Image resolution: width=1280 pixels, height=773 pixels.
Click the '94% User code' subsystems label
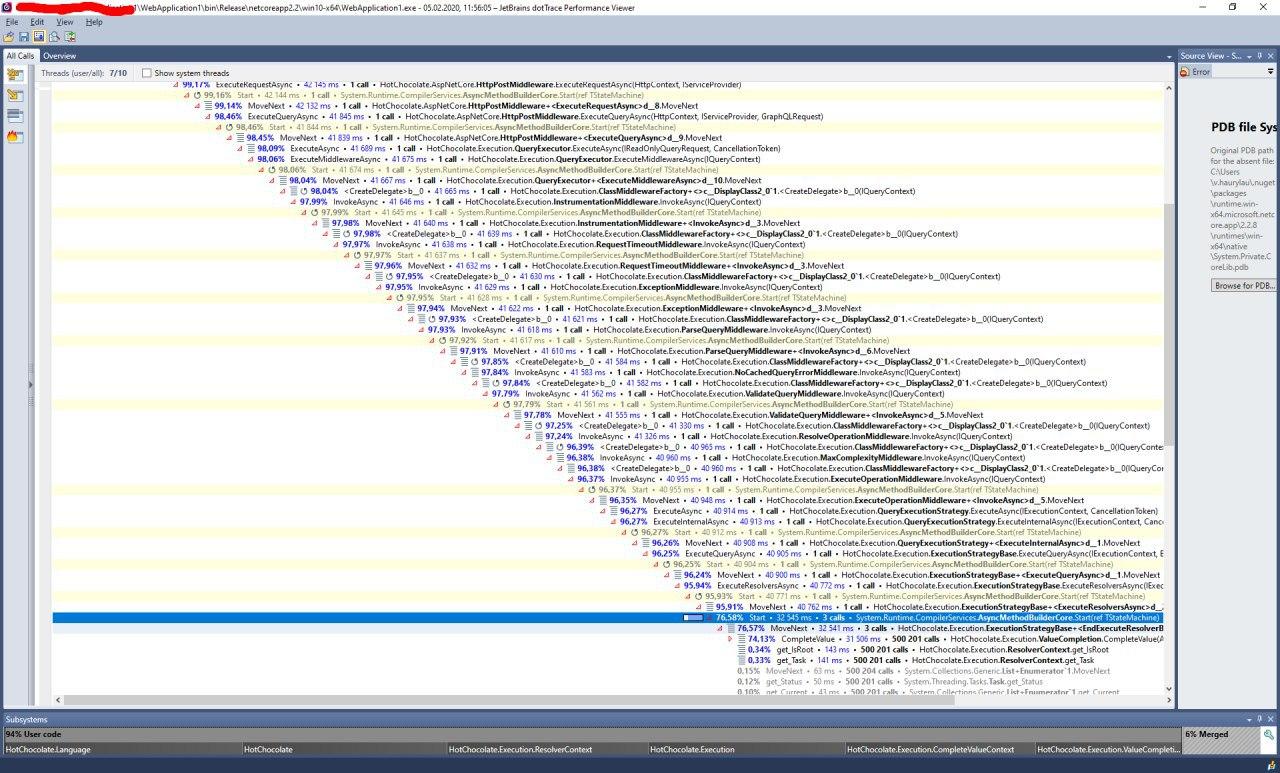pyautogui.click(x=31, y=734)
